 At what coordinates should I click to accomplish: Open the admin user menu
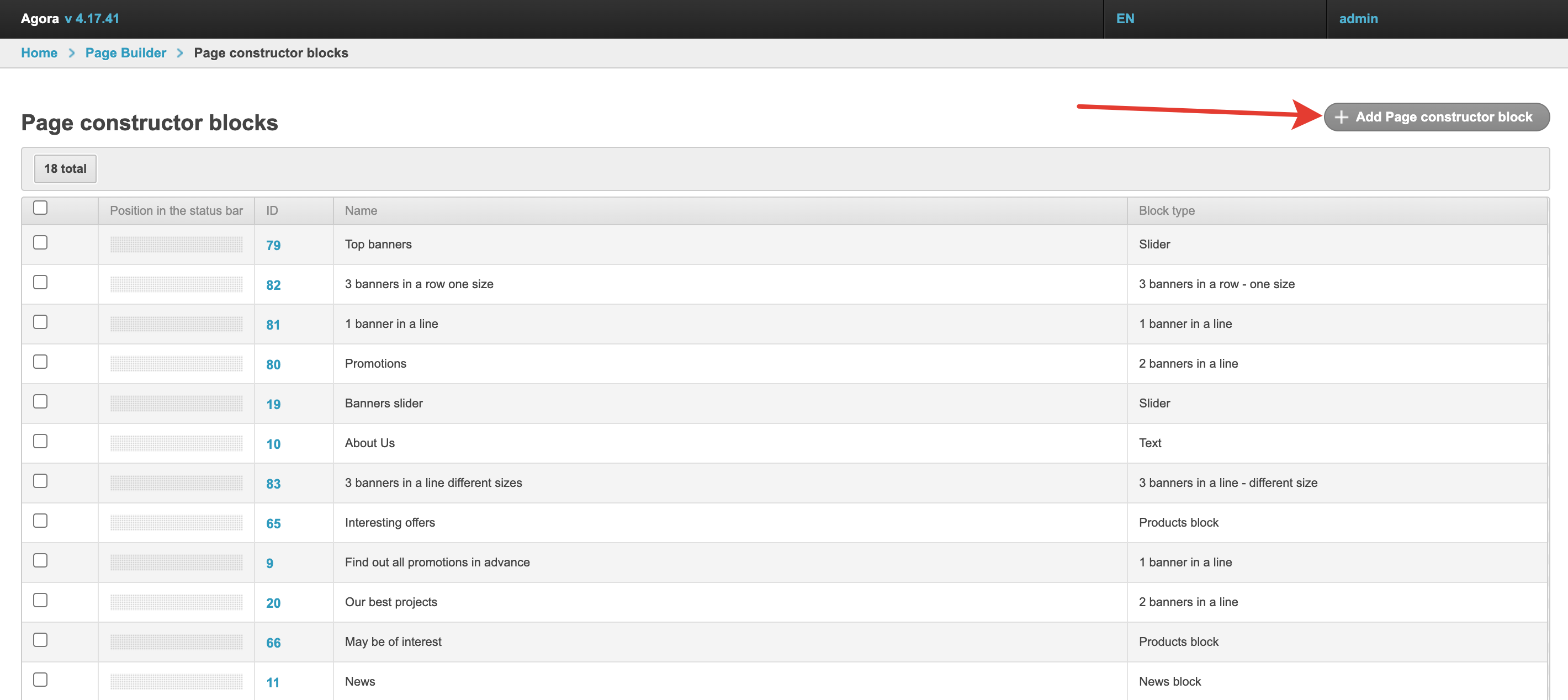(x=1358, y=18)
